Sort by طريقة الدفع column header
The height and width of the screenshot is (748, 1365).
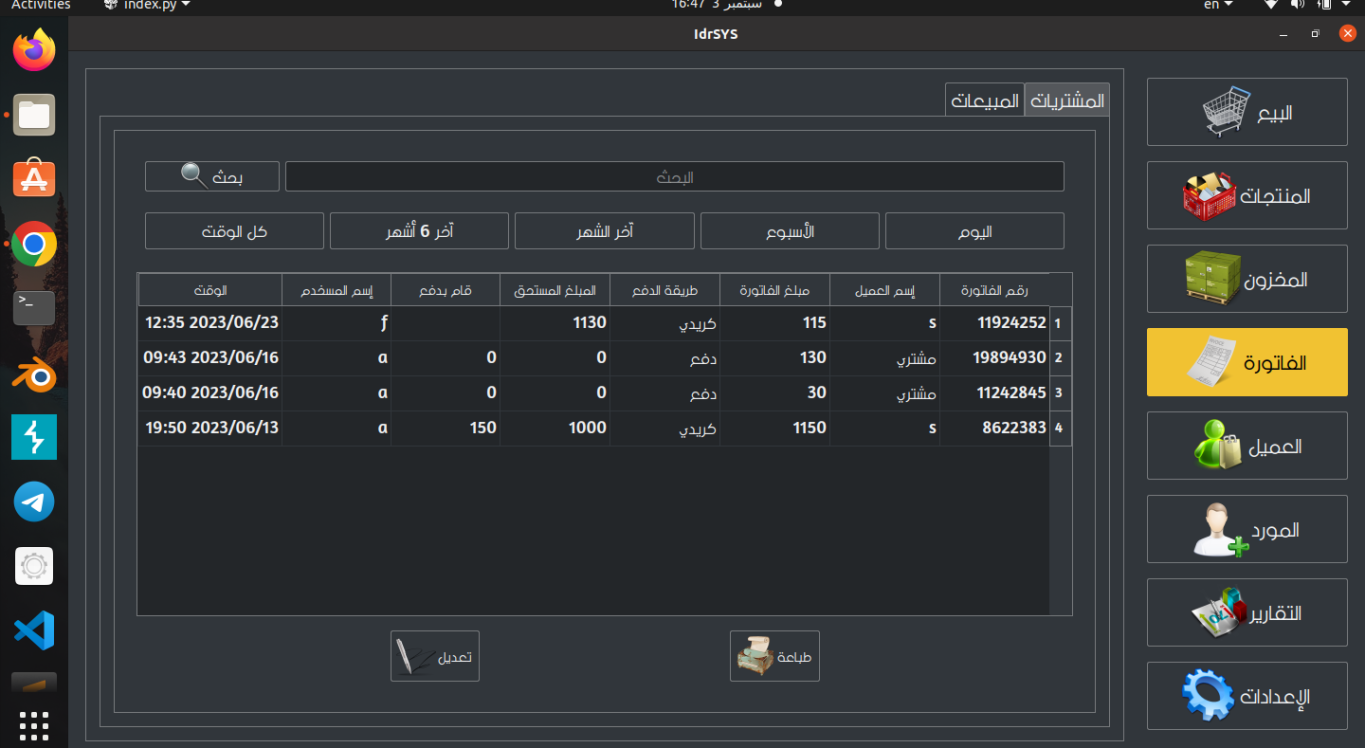[x=665, y=291]
